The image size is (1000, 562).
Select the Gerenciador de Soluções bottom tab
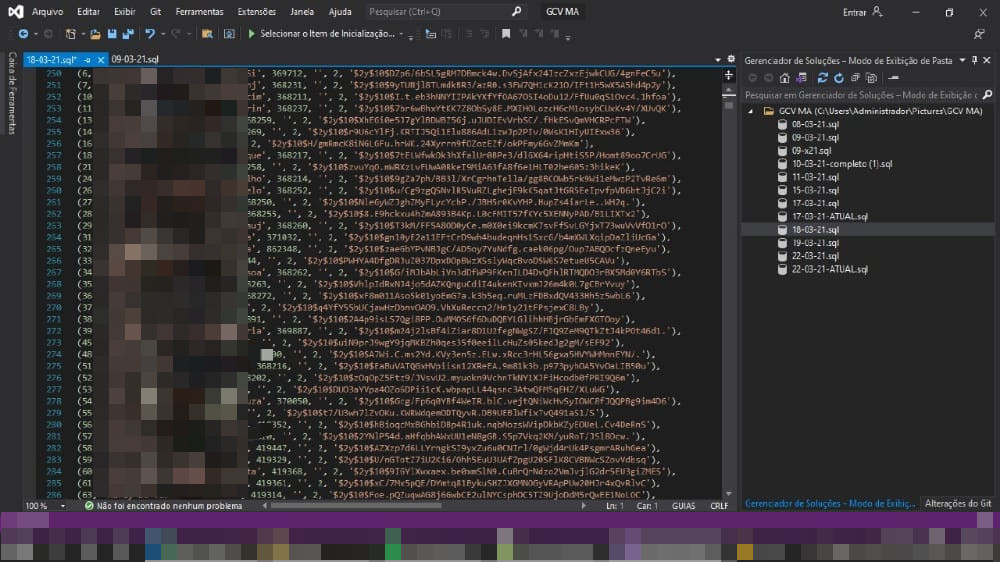tap(830, 504)
